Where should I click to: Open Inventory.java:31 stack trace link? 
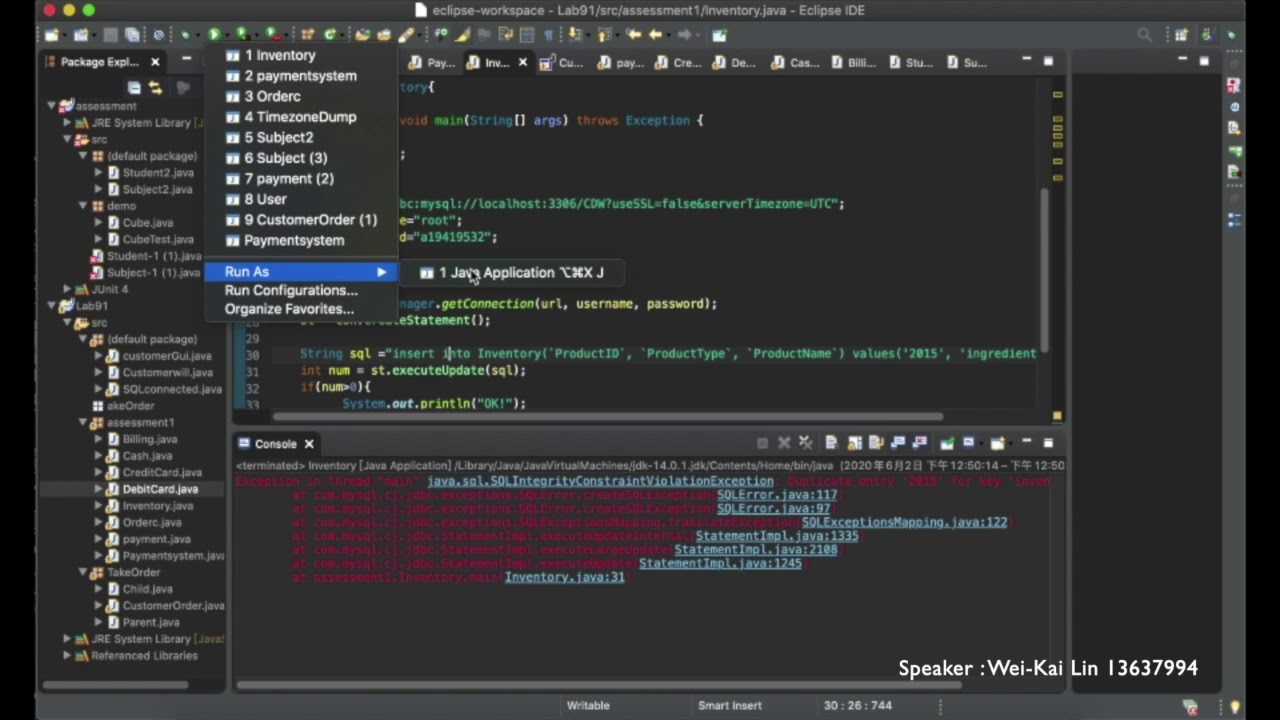click(x=564, y=577)
